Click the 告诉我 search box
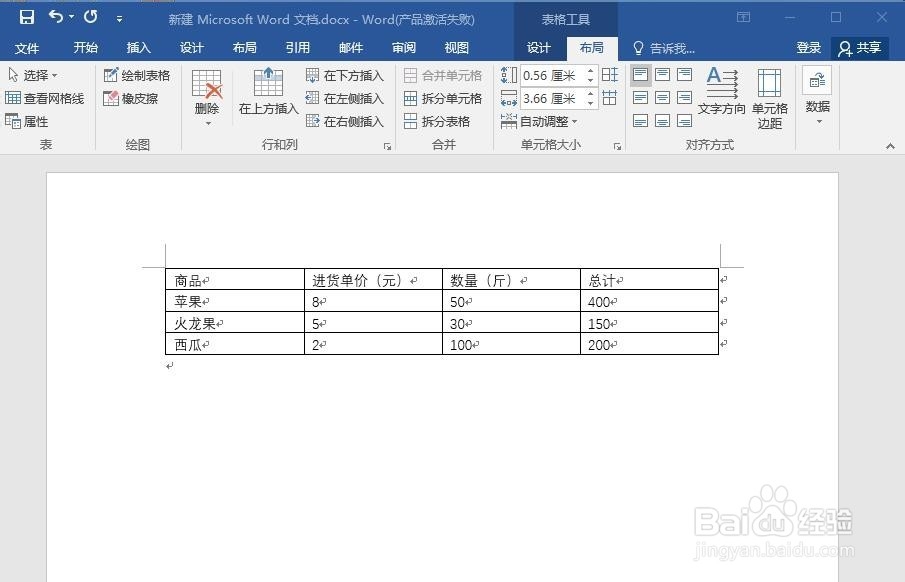Image resolution: width=905 pixels, height=582 pixels. click(665, 48)
